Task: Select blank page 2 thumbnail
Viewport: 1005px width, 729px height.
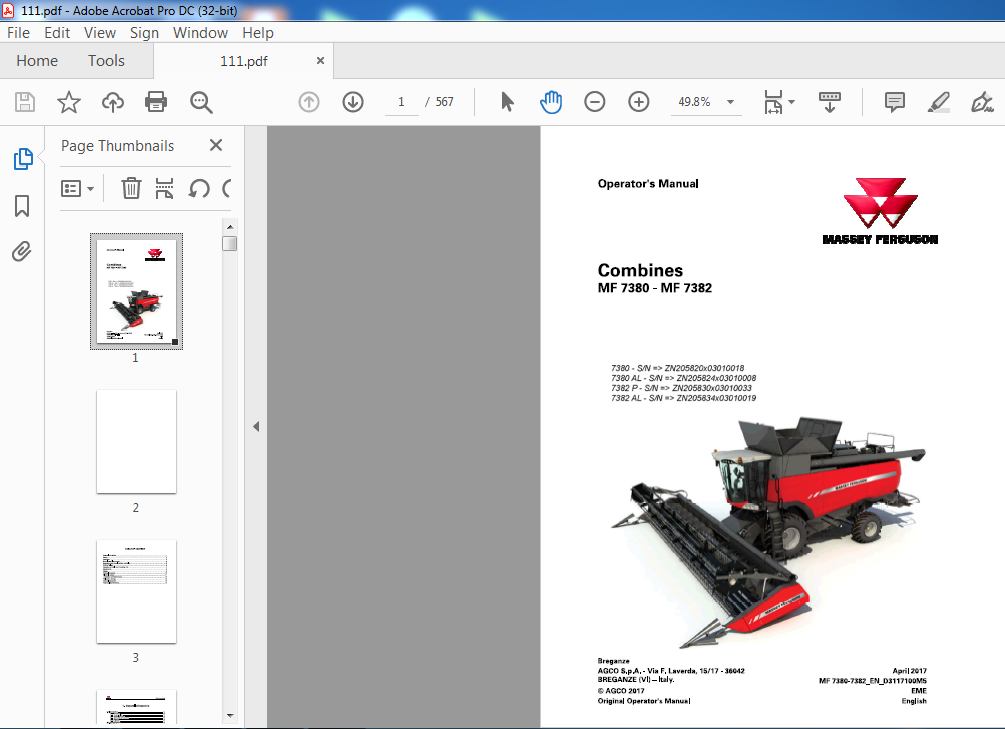Action: [137, 442]
